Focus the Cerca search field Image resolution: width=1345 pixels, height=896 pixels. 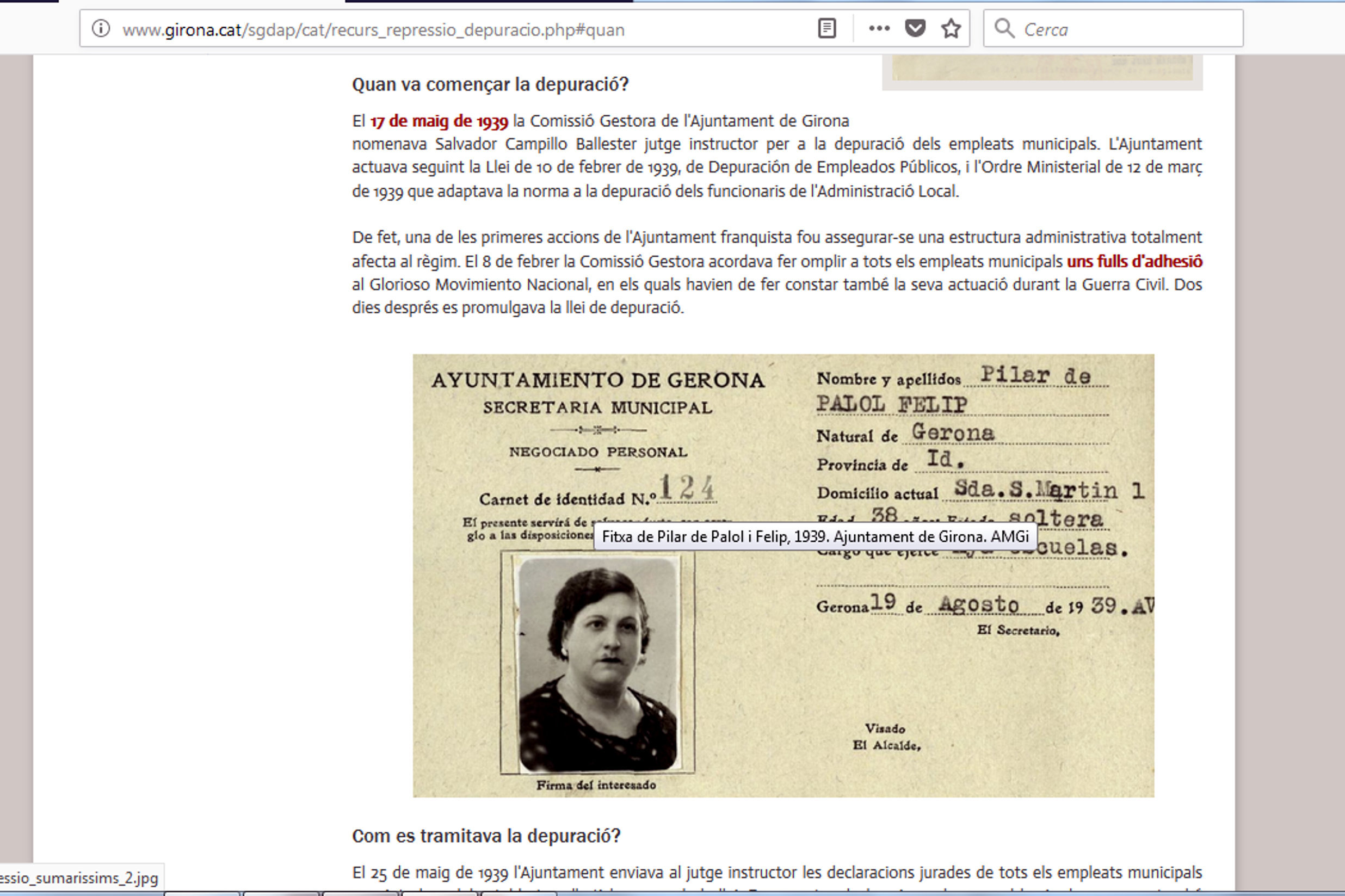click(x=1113, y=28)
